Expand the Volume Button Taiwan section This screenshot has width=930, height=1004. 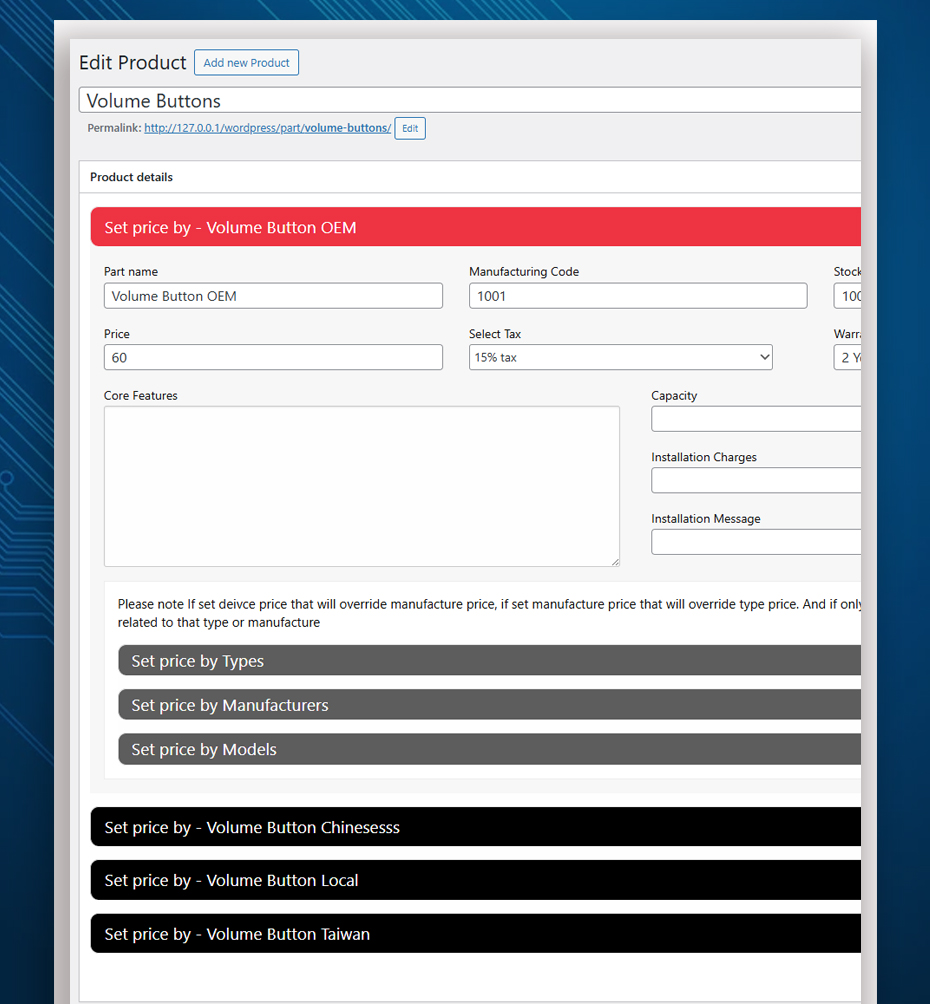pyautogui.click(x=476, y=934)
